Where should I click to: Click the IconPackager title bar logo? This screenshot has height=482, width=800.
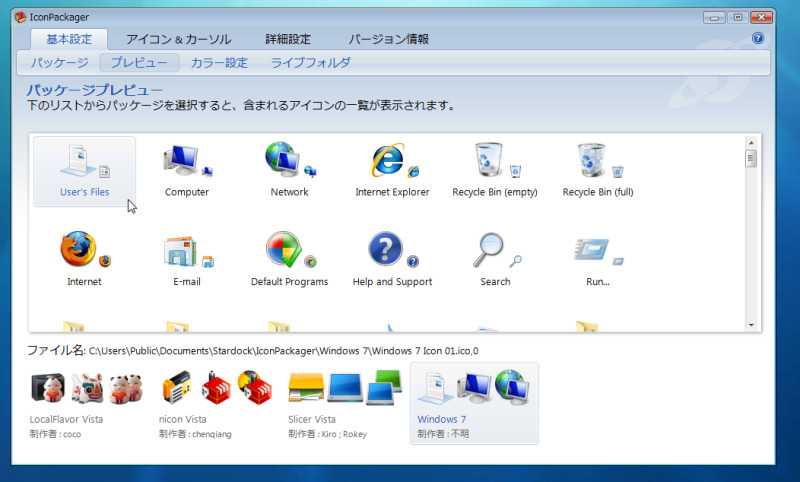coord(20,17)
